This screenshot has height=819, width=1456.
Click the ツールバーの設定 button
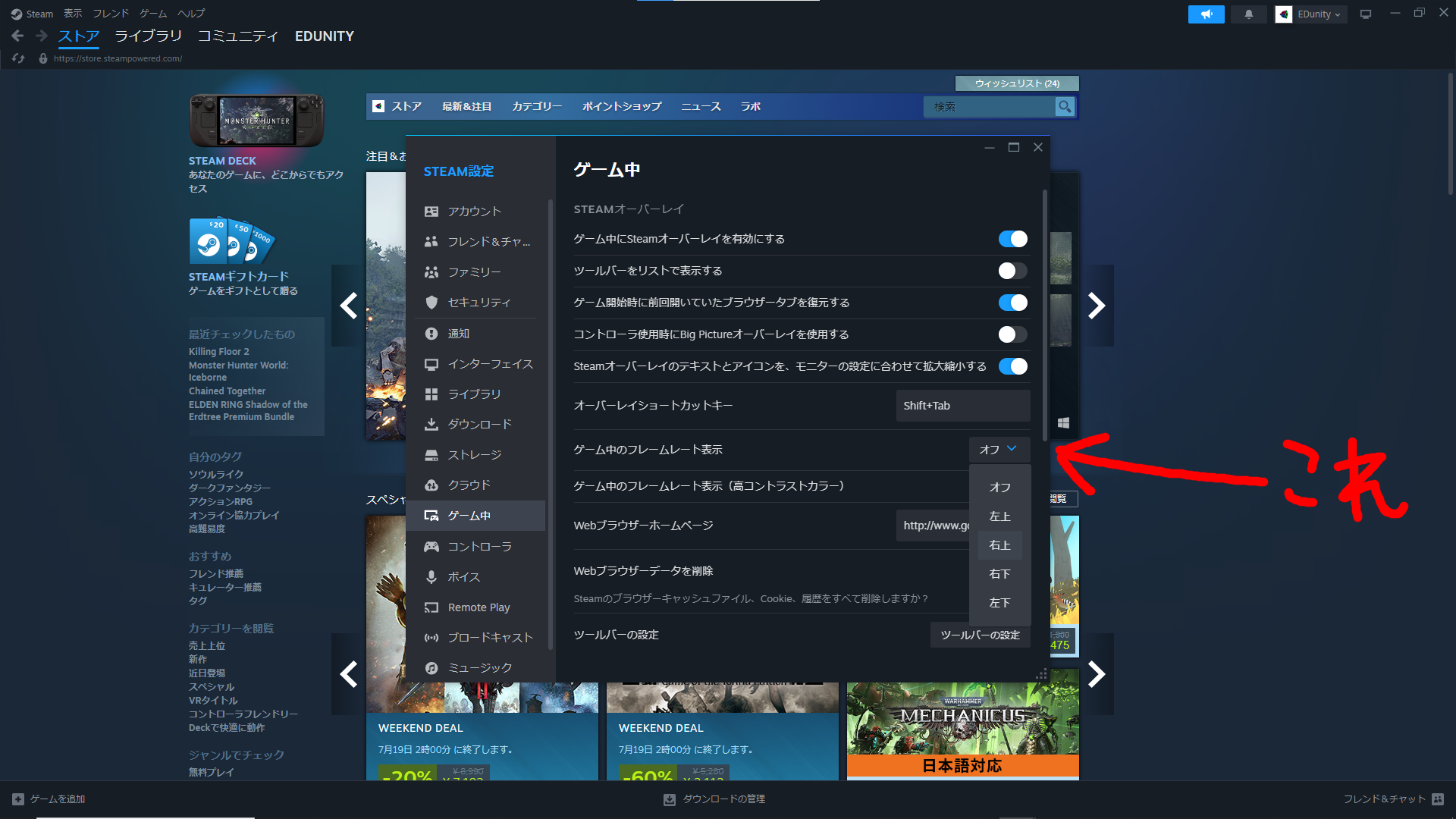point(980,635)
